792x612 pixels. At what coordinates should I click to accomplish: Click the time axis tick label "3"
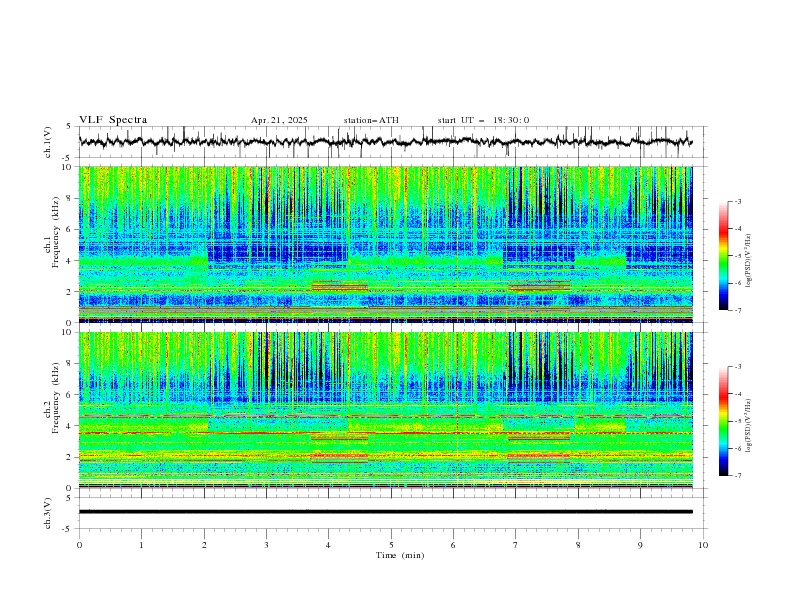pyautogui.click(x=266, y=545)
